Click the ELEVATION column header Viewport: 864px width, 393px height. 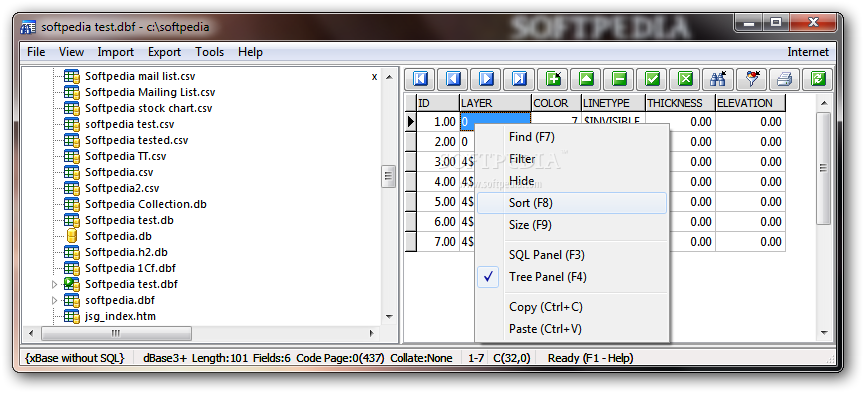(750, 103)
